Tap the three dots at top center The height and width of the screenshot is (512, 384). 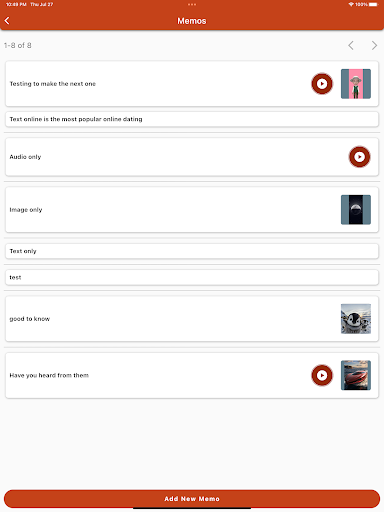(192, 4)
